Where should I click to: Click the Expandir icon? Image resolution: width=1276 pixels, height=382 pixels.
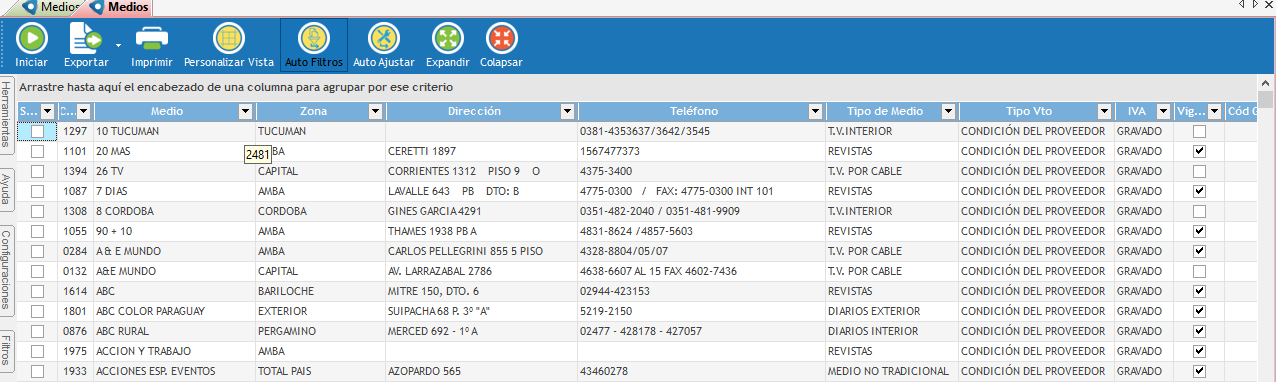click(x=447, y=38)
